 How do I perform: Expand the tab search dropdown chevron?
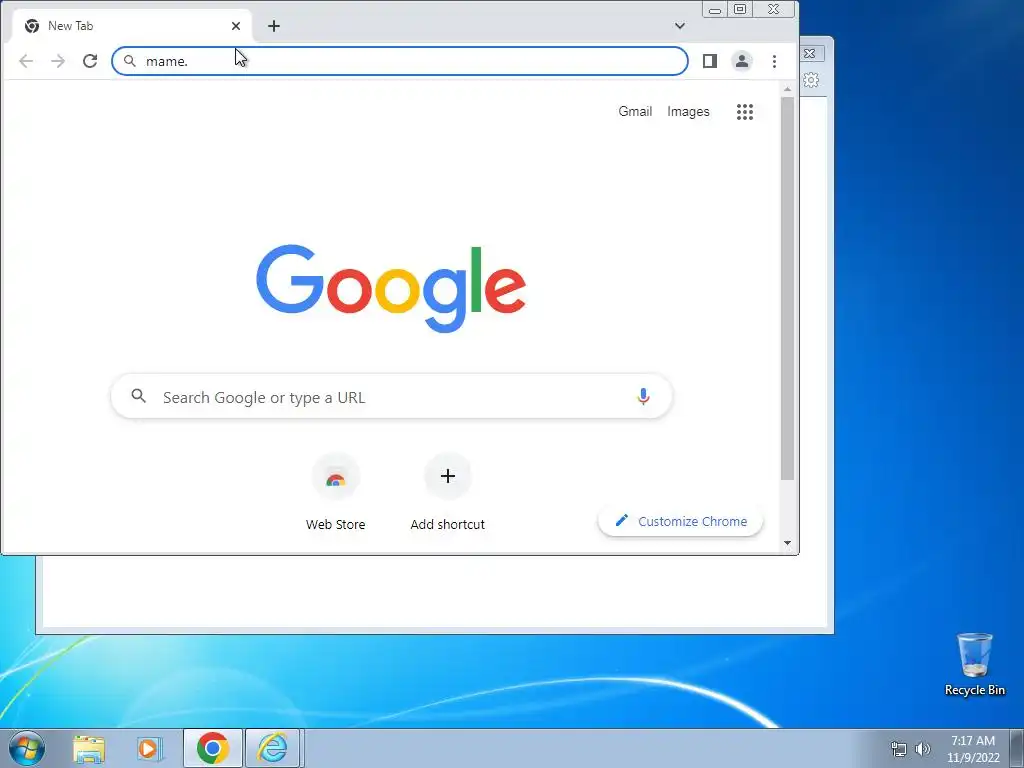pyautogui.click(x=680, y=26)
